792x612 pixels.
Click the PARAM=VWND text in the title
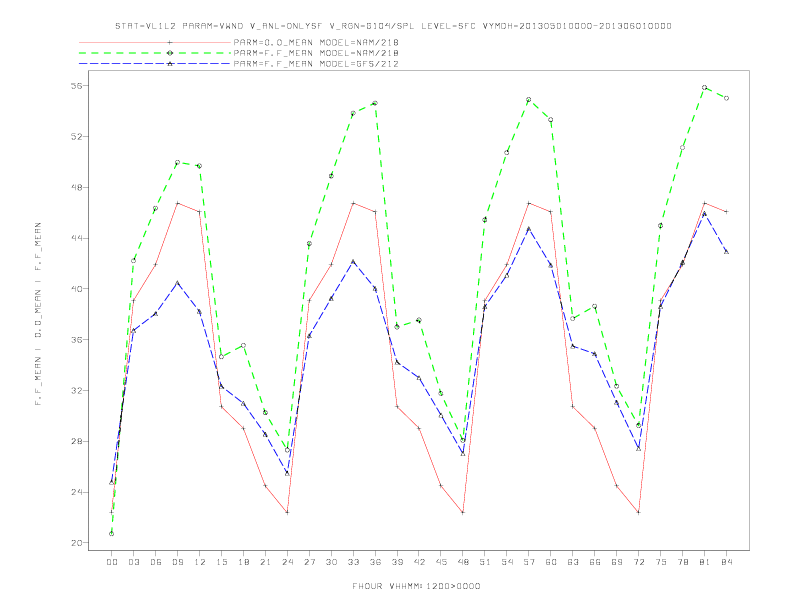[213, 26]
